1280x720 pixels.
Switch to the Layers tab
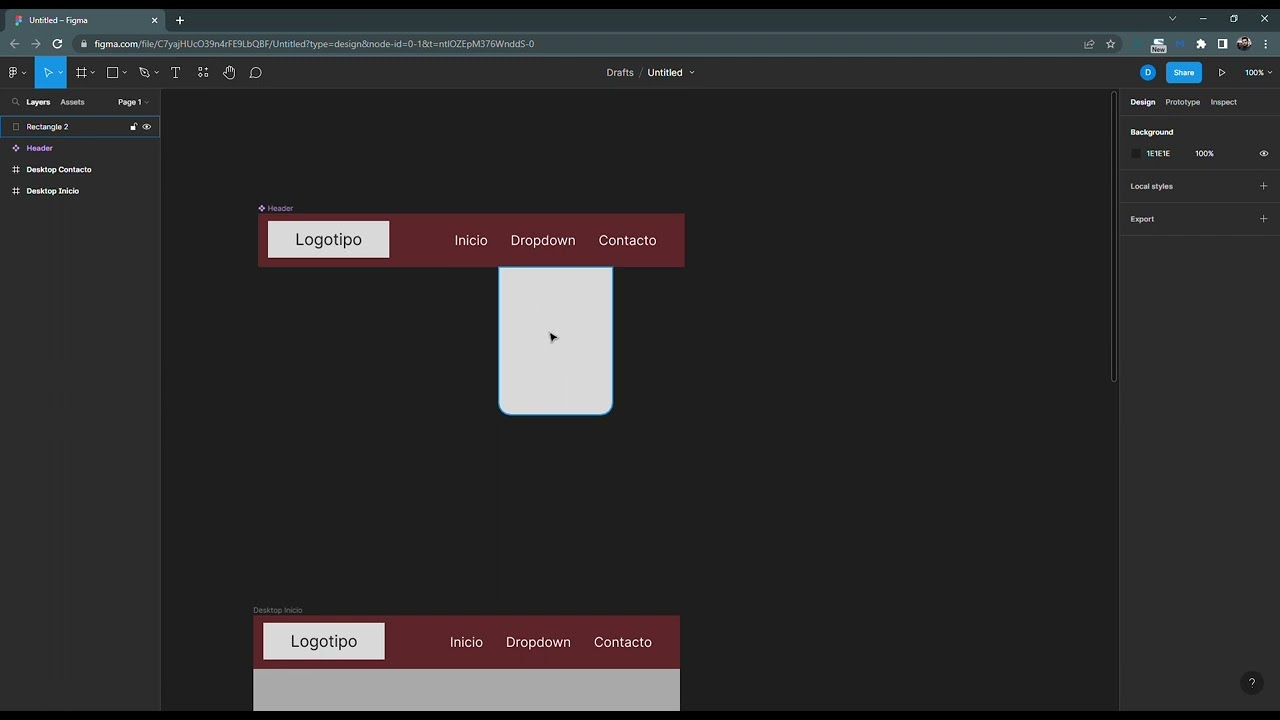[38, 102]
